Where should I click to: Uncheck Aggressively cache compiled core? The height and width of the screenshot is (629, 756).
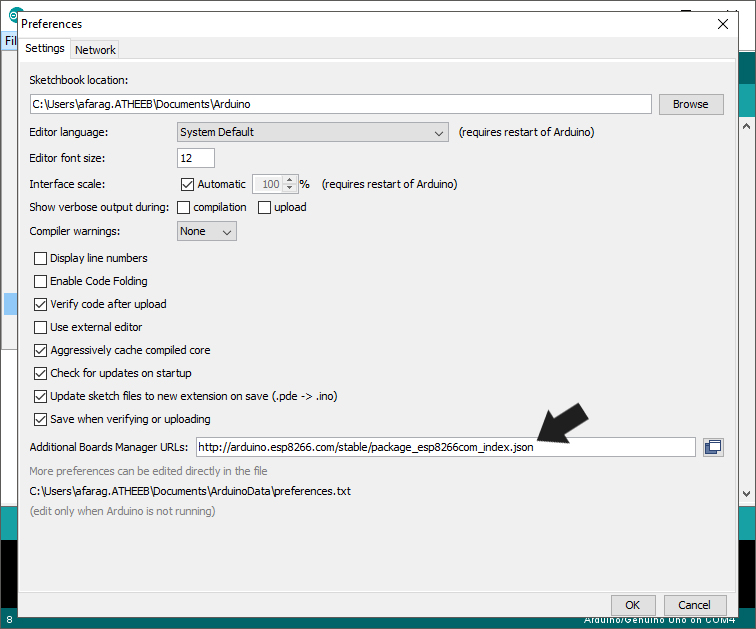(40, 350)
